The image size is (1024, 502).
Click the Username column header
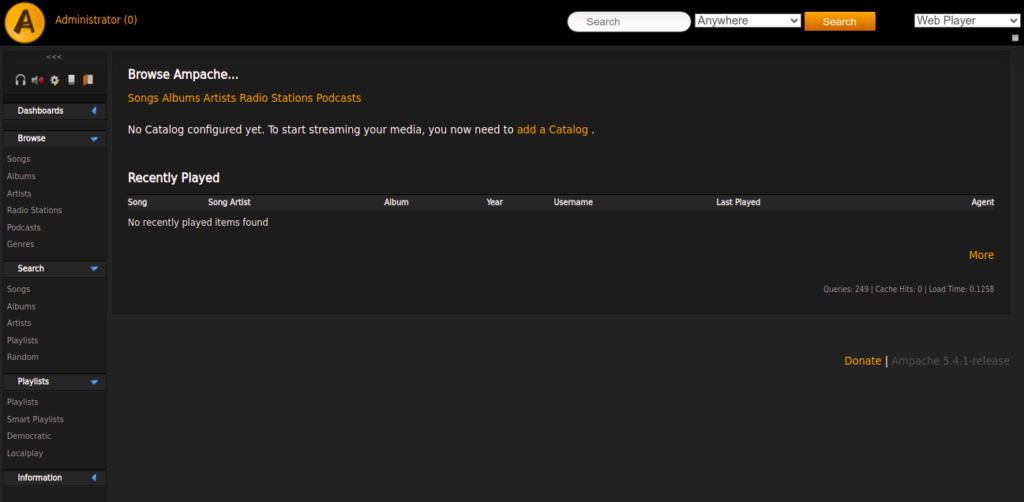point(573,202)
